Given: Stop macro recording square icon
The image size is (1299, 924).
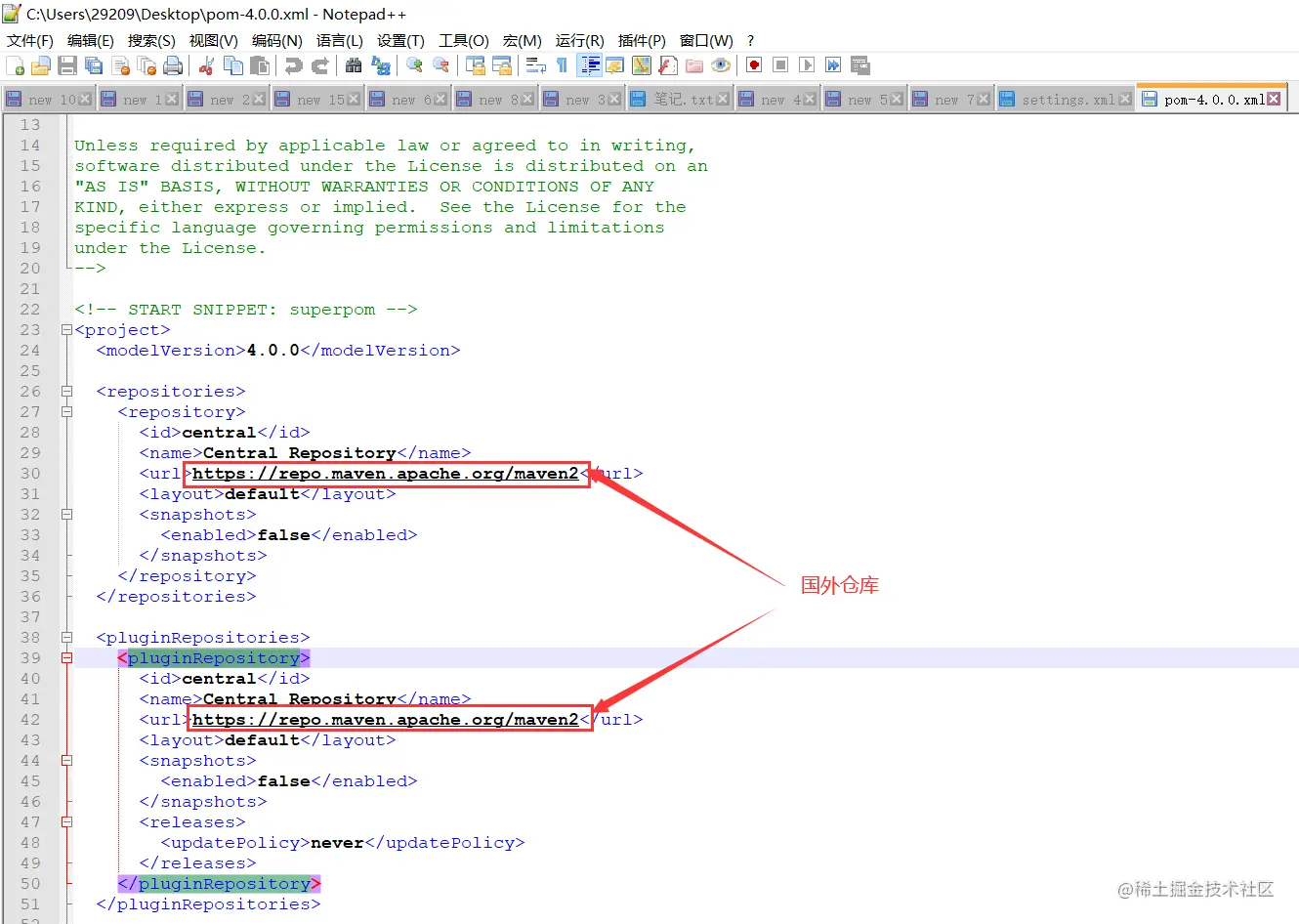Looking at the screenshot, I should pyautogui.click(x=780, y=65).
